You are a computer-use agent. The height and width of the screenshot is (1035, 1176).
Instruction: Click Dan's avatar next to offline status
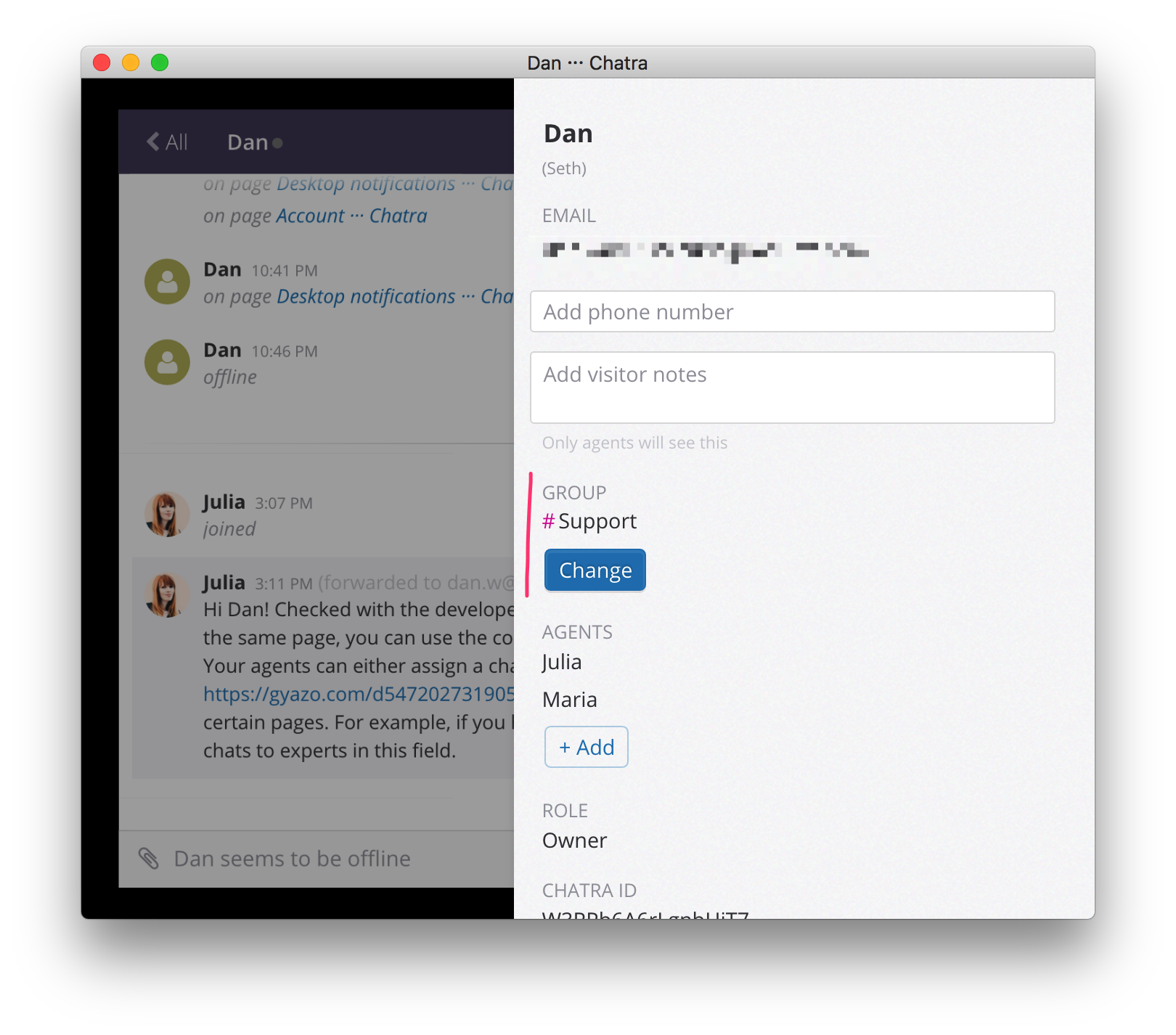pos(167,362)
